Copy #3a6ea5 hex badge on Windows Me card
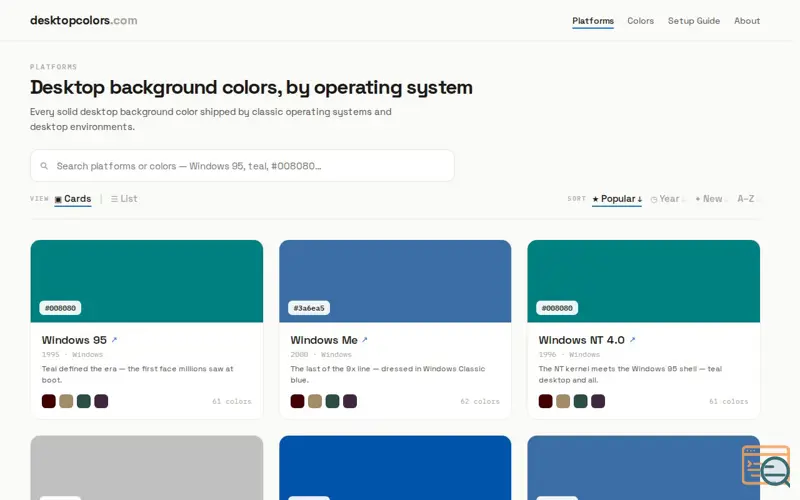The image size is (800, 500). click(309, 308)
